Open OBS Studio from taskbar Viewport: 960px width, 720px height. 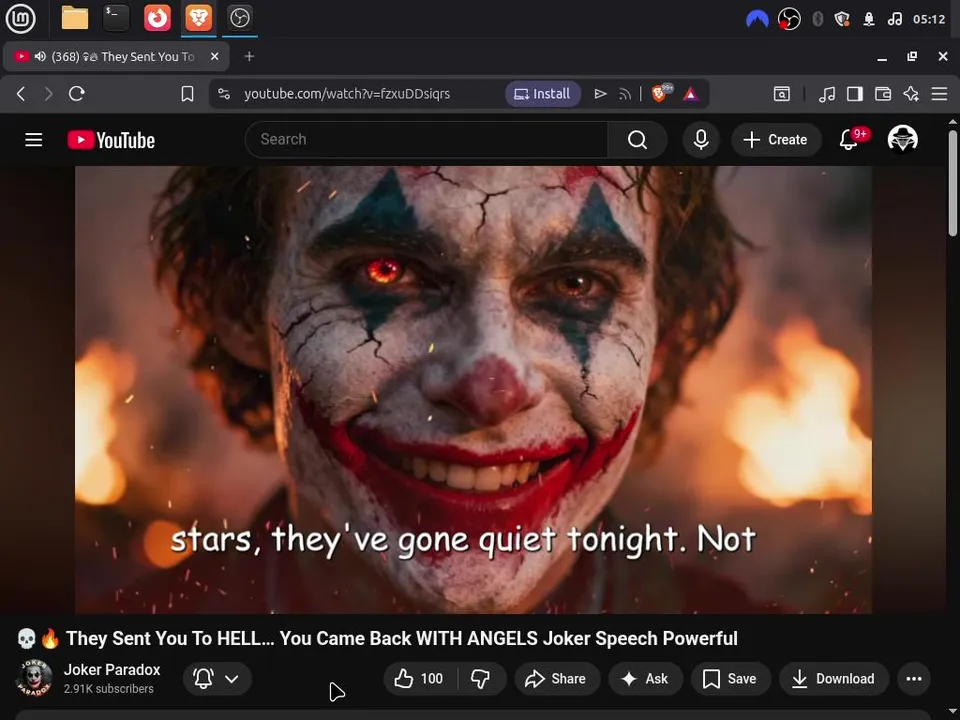(x=239, y=18)
